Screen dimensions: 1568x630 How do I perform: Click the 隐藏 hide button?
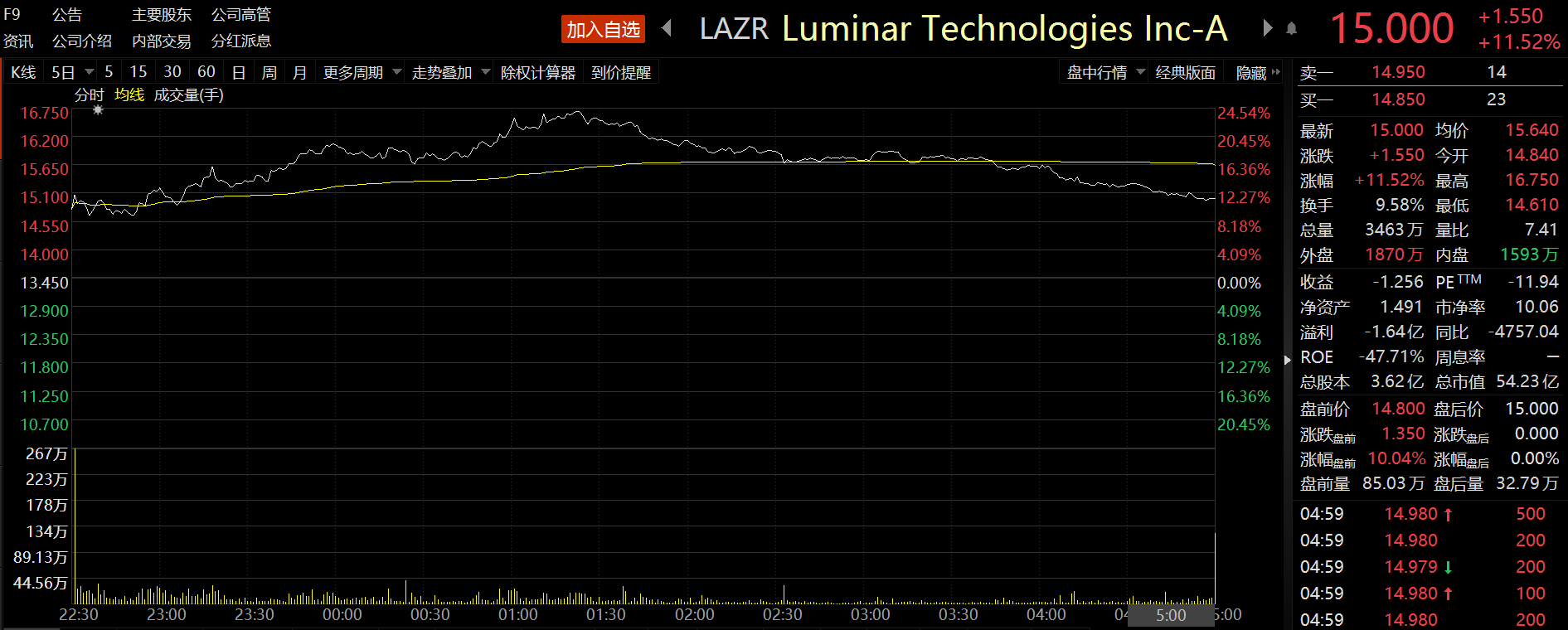point(1251,72)
